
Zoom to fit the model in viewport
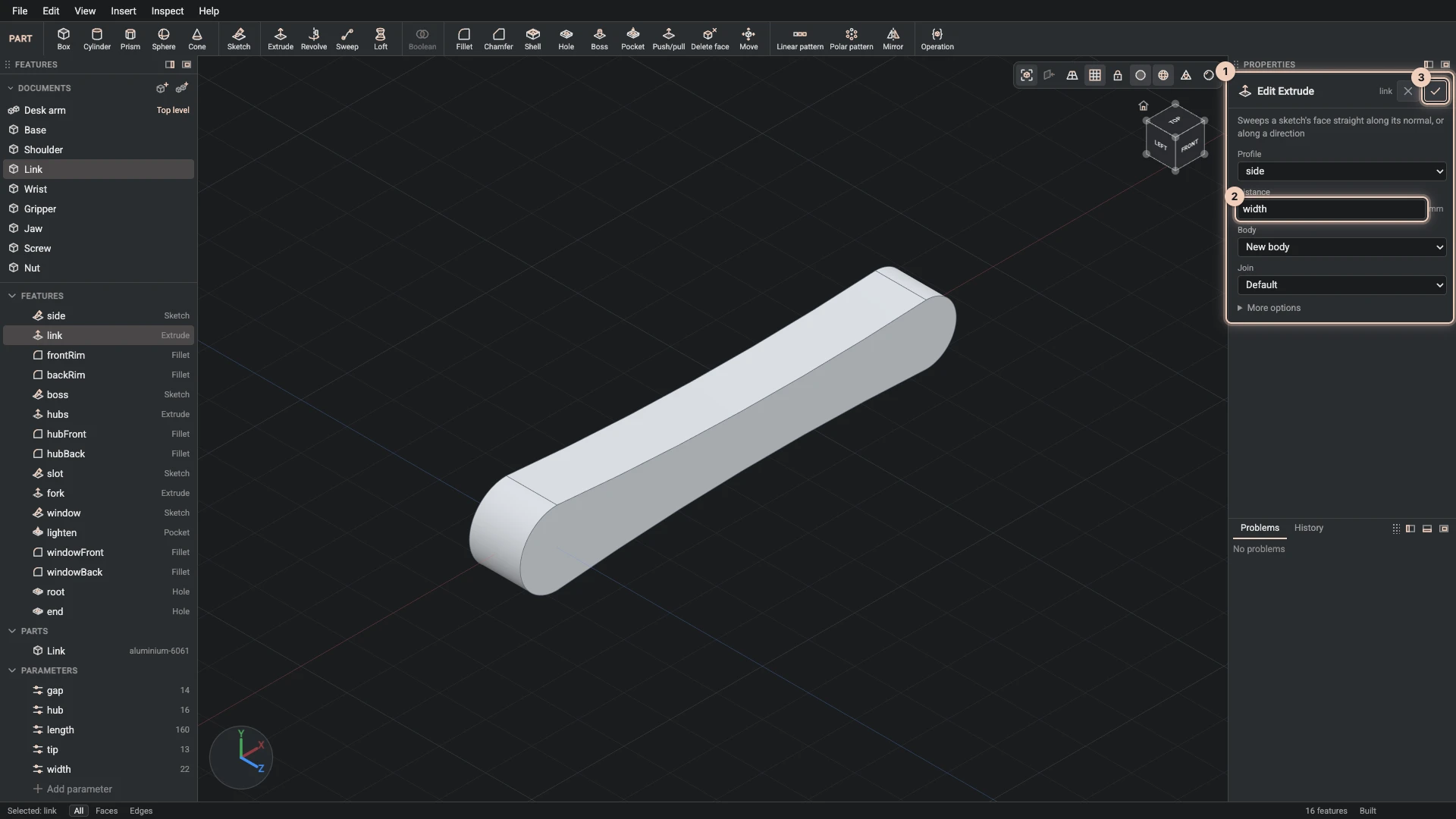pyautogui.click(x=1027, y=75)
